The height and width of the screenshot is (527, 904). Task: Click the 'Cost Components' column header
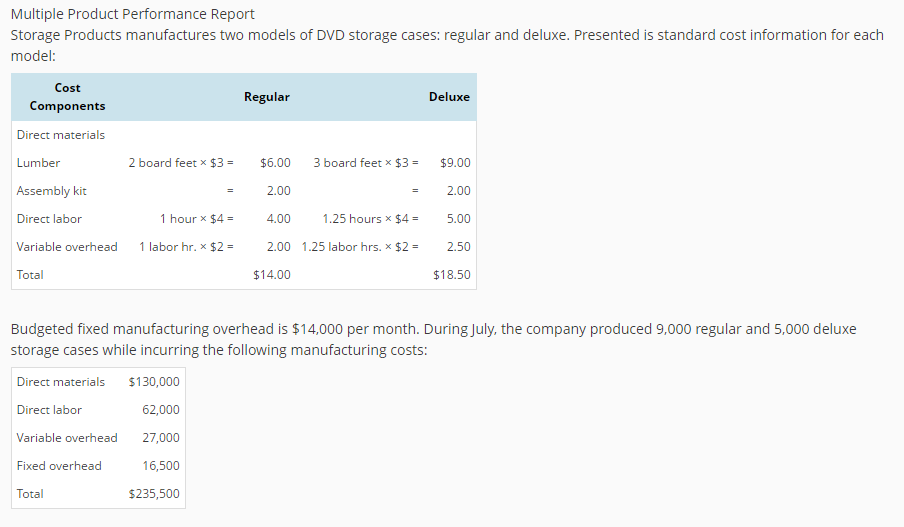[67, 97]
